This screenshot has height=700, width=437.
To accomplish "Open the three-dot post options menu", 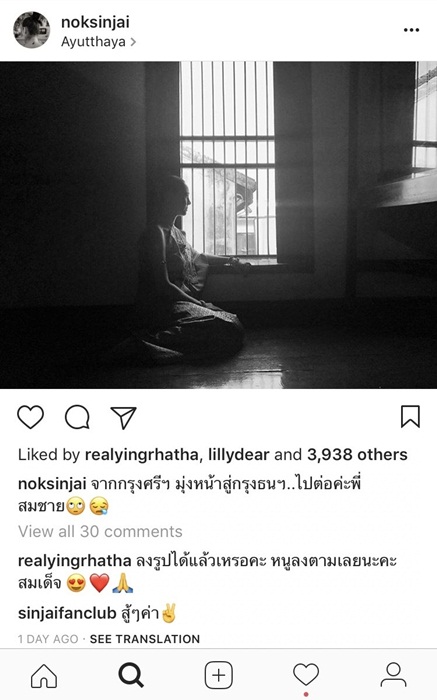I will (x=411, y=30).
